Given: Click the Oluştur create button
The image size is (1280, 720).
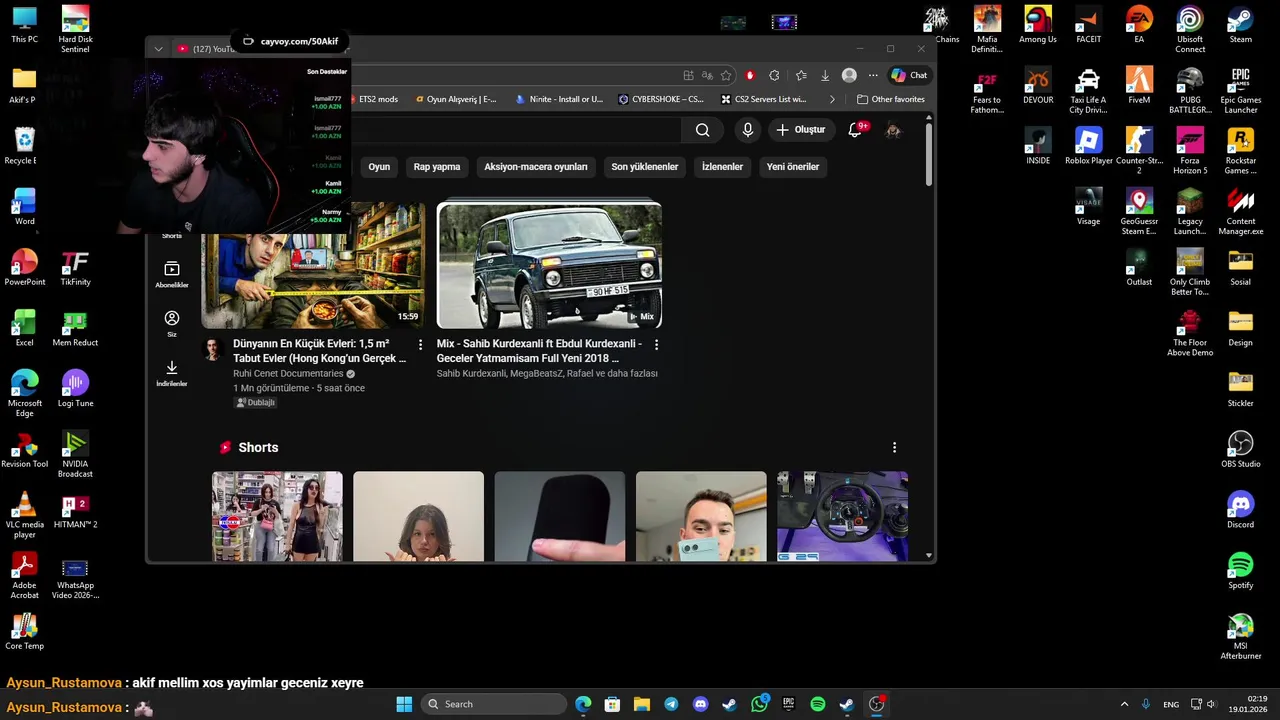Looking at the screenshot, I should pyautogui.click(x=800, y=130).
